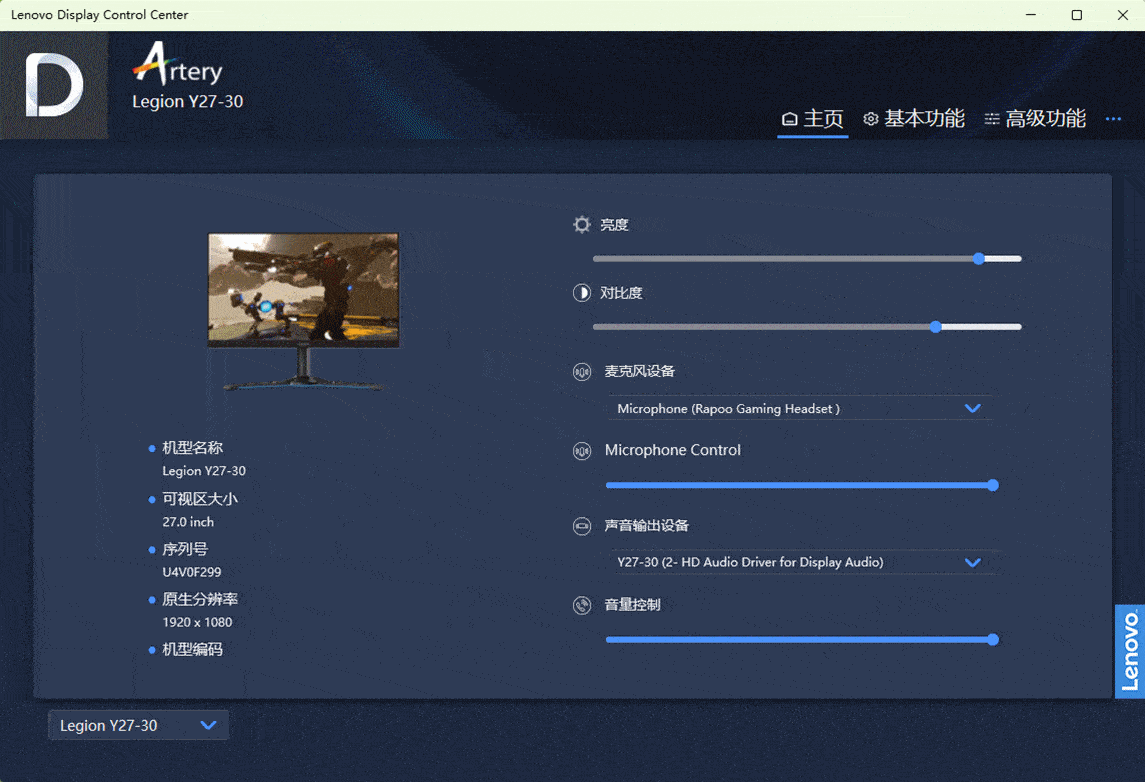The image size is (1145, 782).
Task: Click the 可视区大小 label
Action: (x=199, y=499)
